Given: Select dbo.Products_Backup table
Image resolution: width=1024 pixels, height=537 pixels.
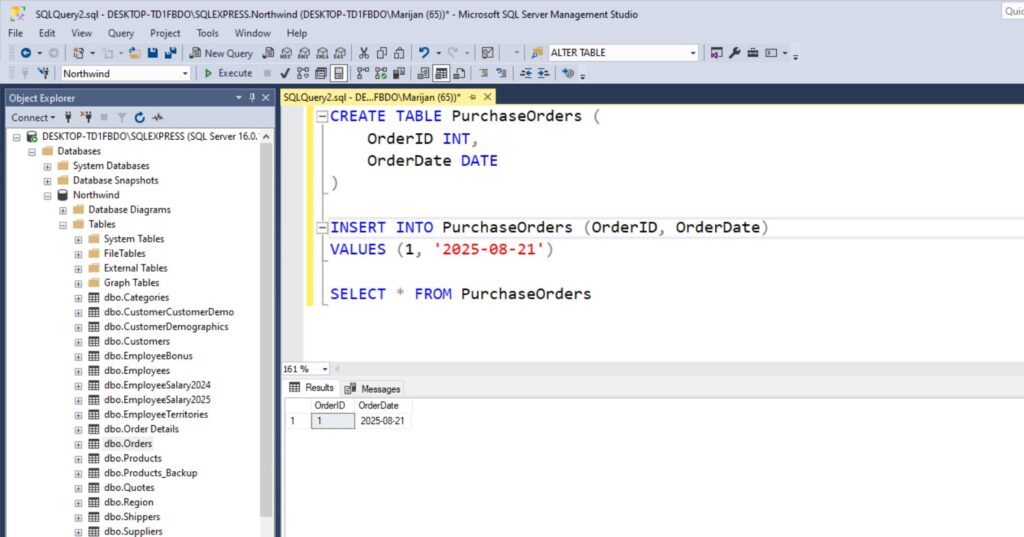Looking at the screenshot, I should [150, 473].
